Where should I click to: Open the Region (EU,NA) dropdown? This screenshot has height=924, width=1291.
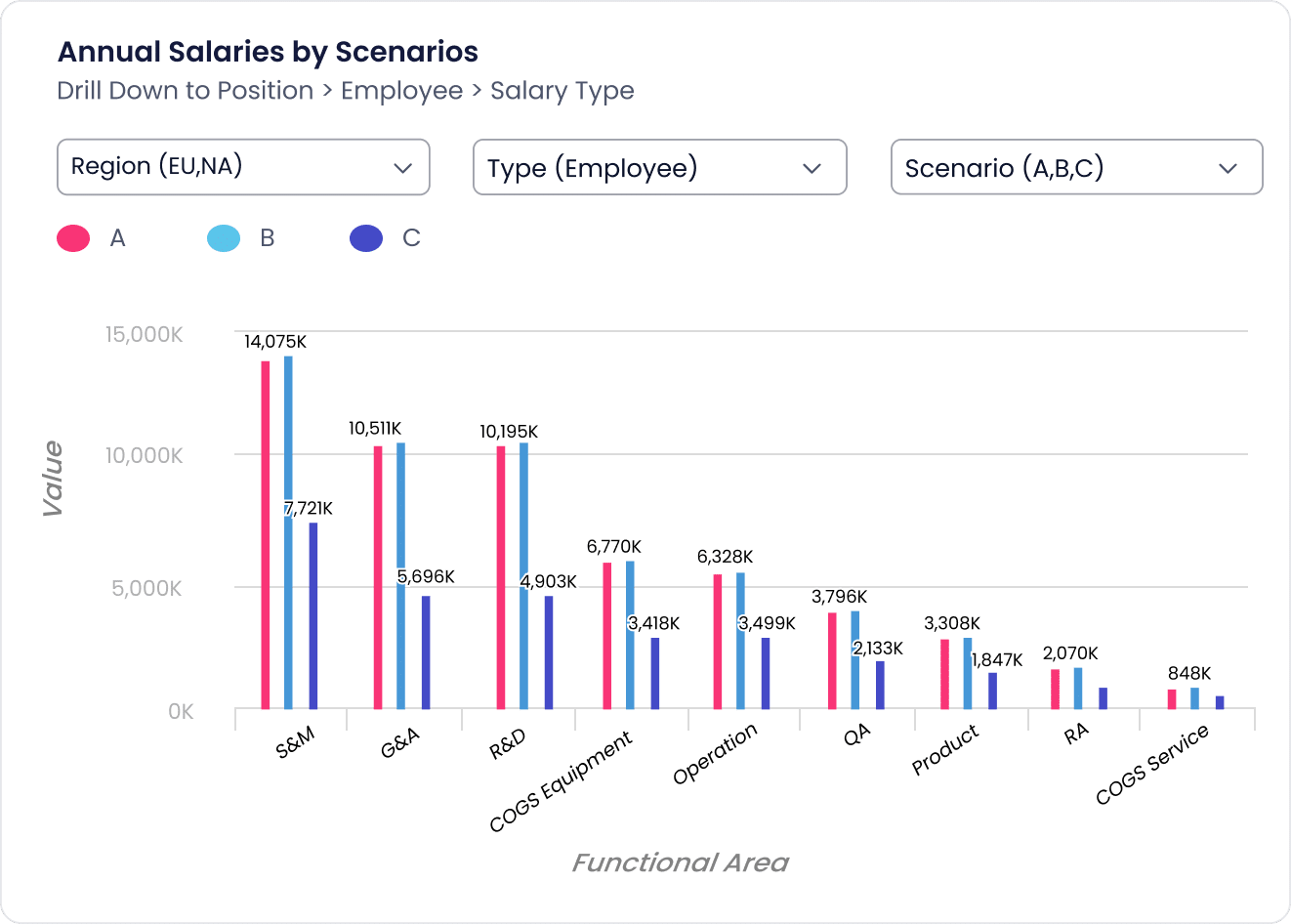tap(243, 167)
